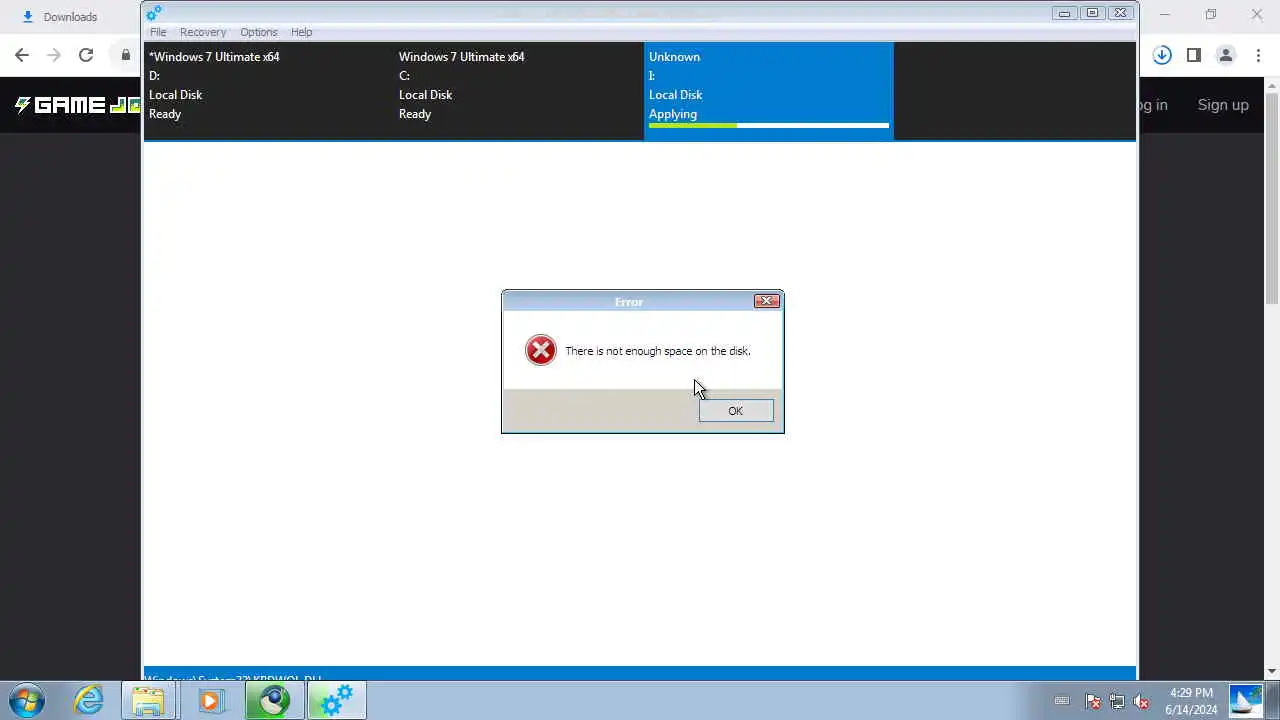Viewport: 1280px width, 720px height.
Task: Open the browser profile avatar
Action: 1225,55
